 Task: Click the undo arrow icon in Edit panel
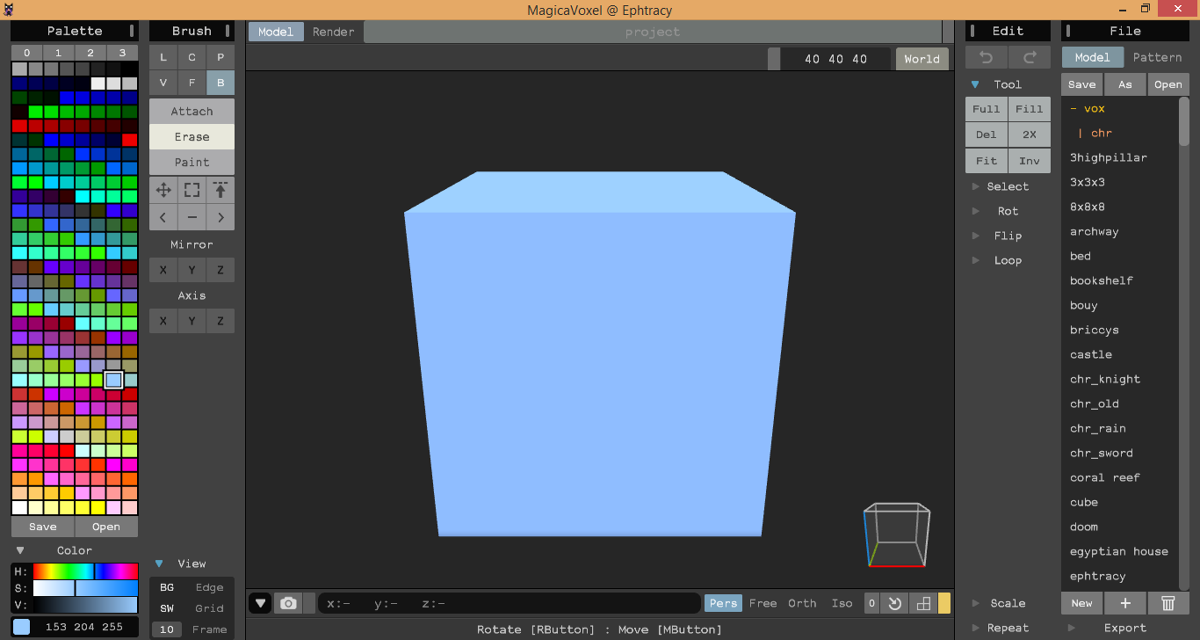tap(985, 57)
